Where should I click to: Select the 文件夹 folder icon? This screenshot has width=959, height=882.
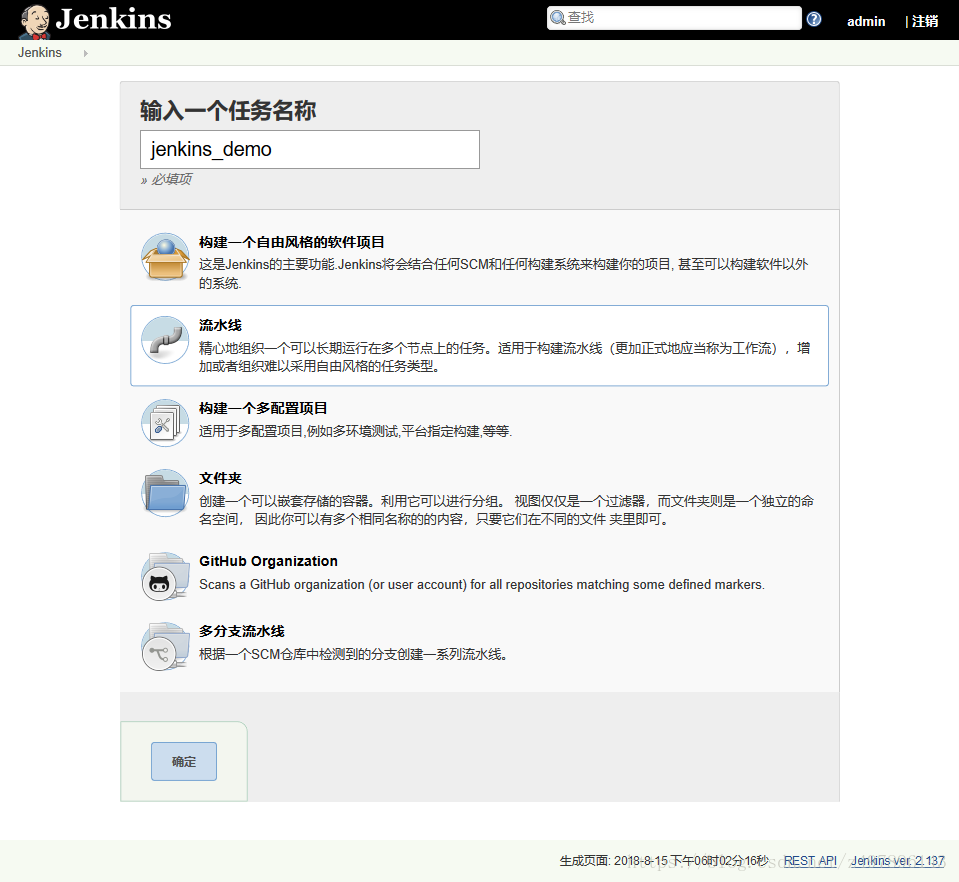pos(165,493)
